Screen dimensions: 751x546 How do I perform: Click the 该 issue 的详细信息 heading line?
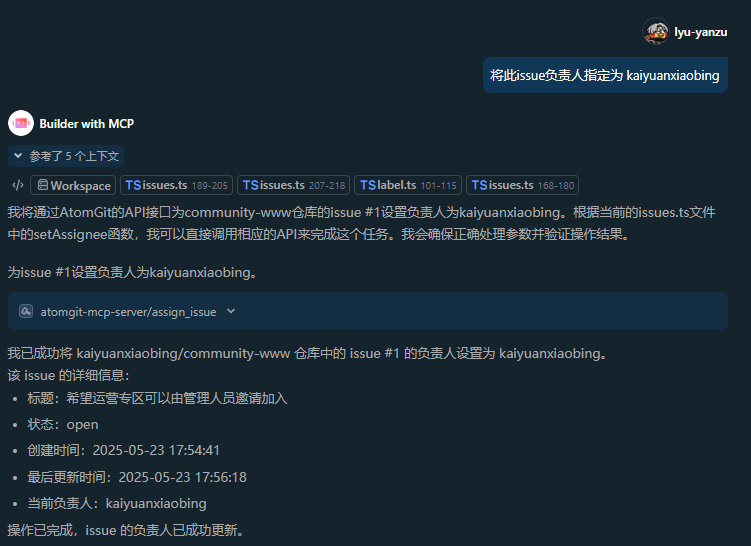point(68,375)
